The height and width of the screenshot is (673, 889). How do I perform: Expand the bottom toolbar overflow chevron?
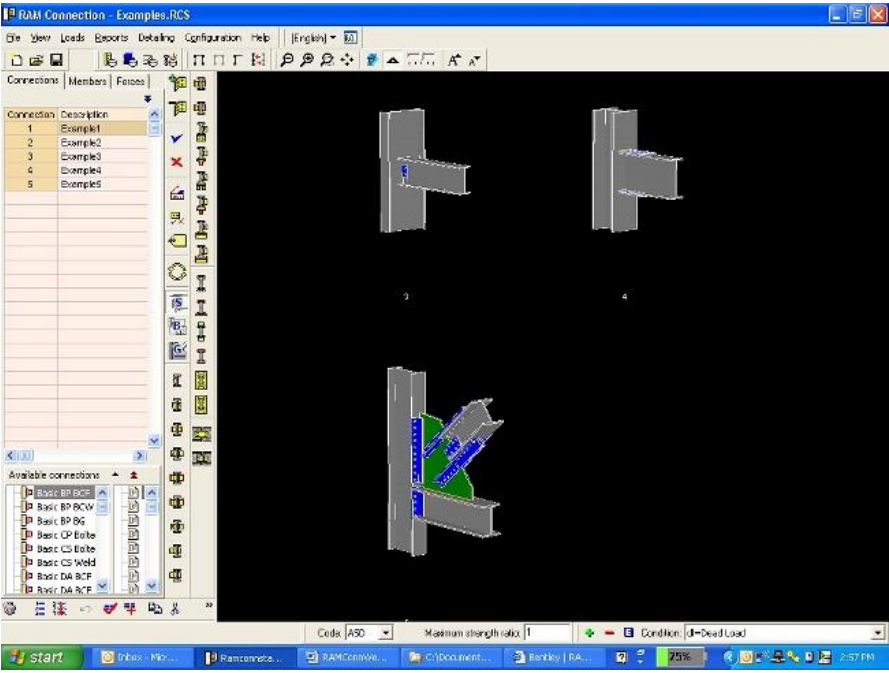209,606
